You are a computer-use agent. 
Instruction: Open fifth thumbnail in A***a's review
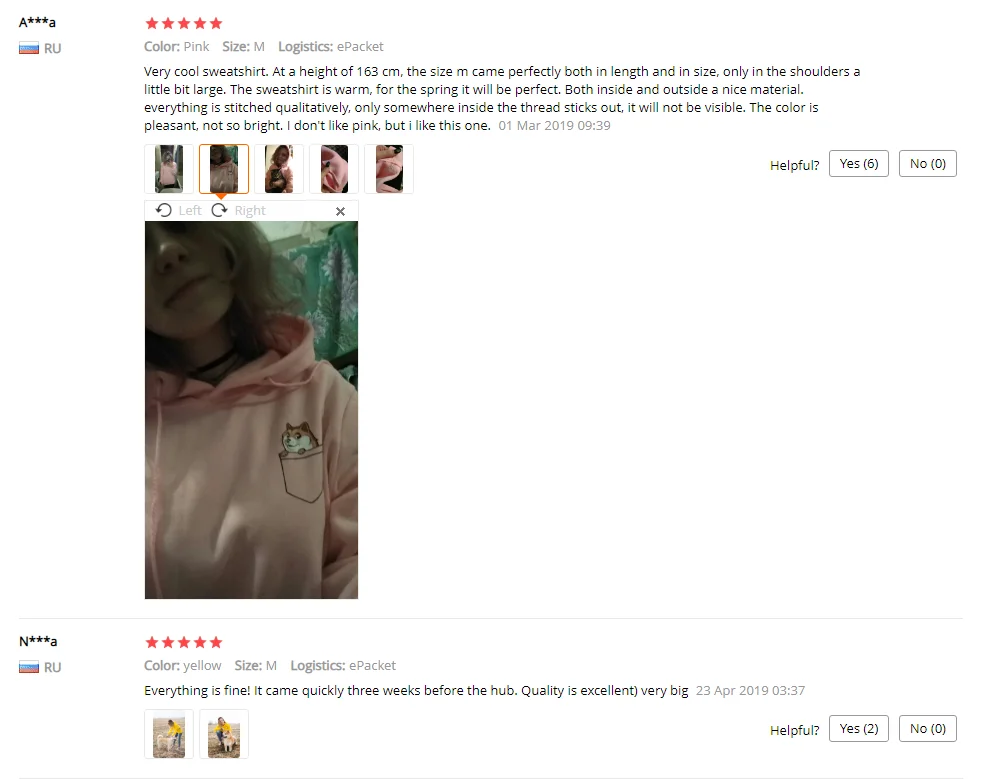[389, 169]
